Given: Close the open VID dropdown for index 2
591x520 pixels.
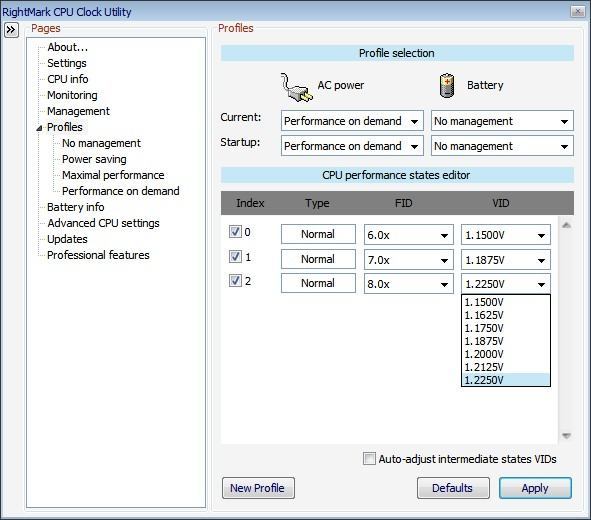Looking at the screenshot, I should 505,284.
